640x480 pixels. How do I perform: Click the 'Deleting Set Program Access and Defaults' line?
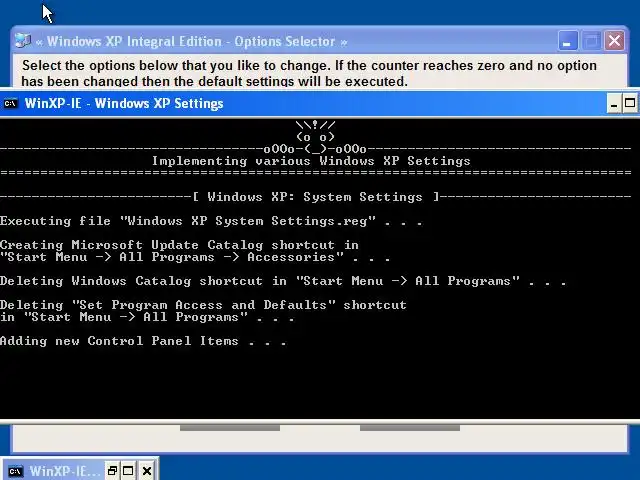(203, 305)
